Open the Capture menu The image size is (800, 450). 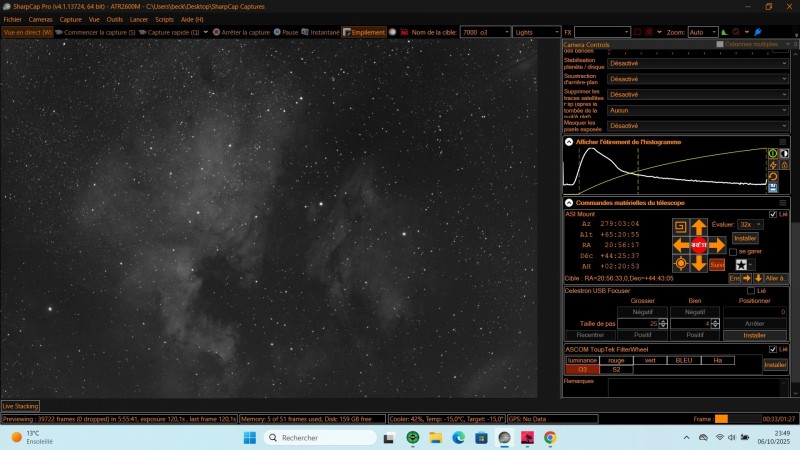(x=70, y=19)
